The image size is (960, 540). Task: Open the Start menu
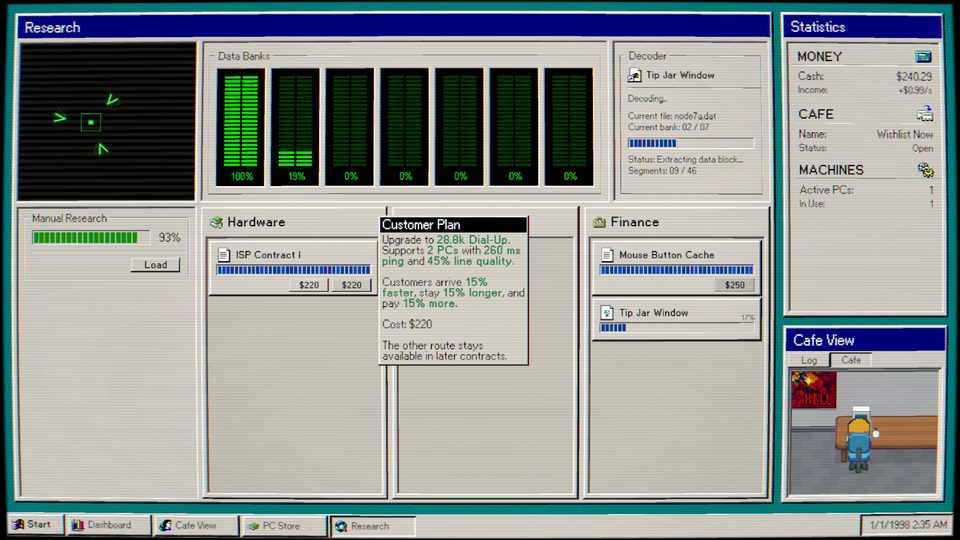[34, 525]
